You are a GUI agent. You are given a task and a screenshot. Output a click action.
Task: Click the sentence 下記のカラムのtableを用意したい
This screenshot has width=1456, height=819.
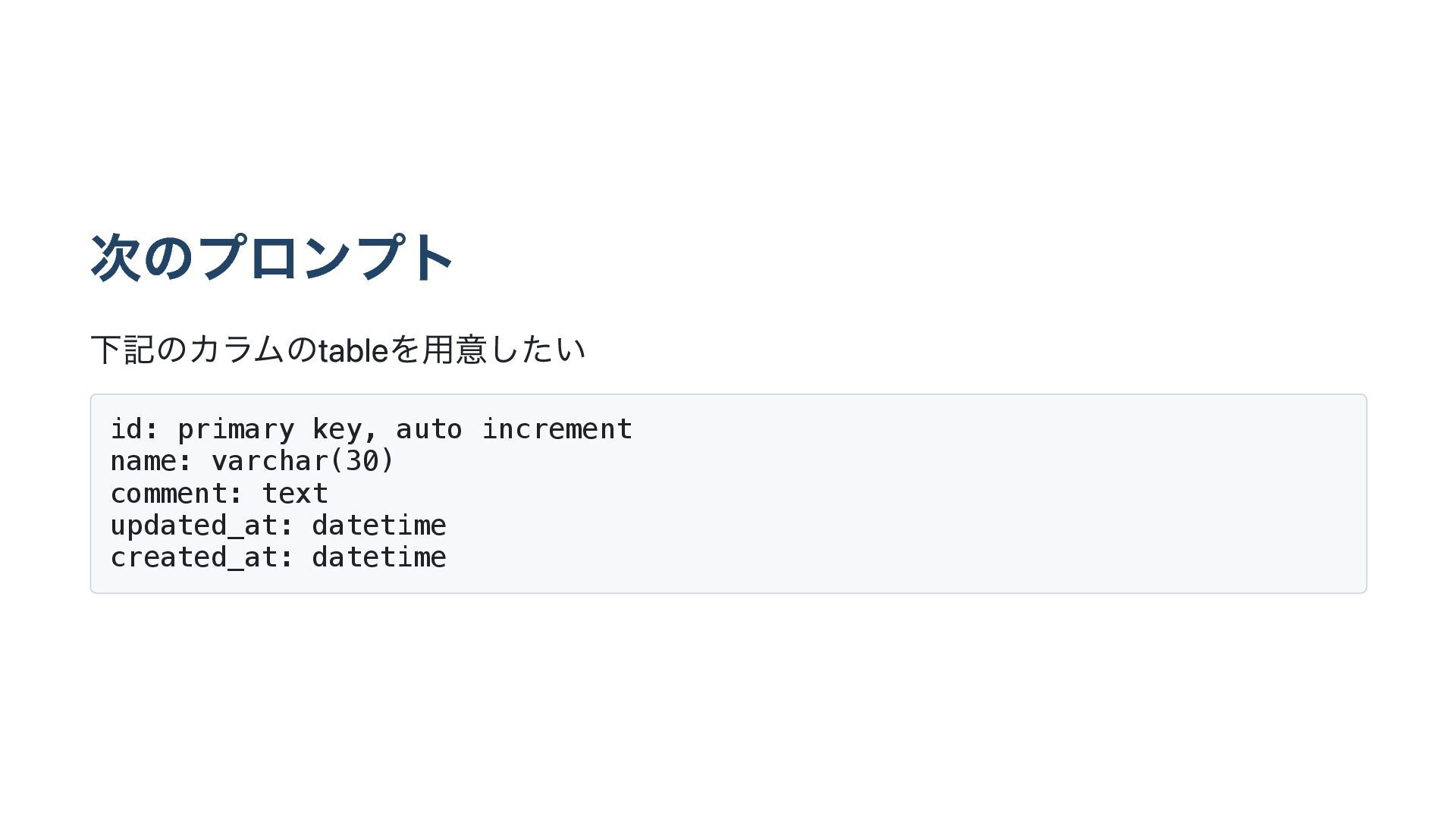pos(337,350)
